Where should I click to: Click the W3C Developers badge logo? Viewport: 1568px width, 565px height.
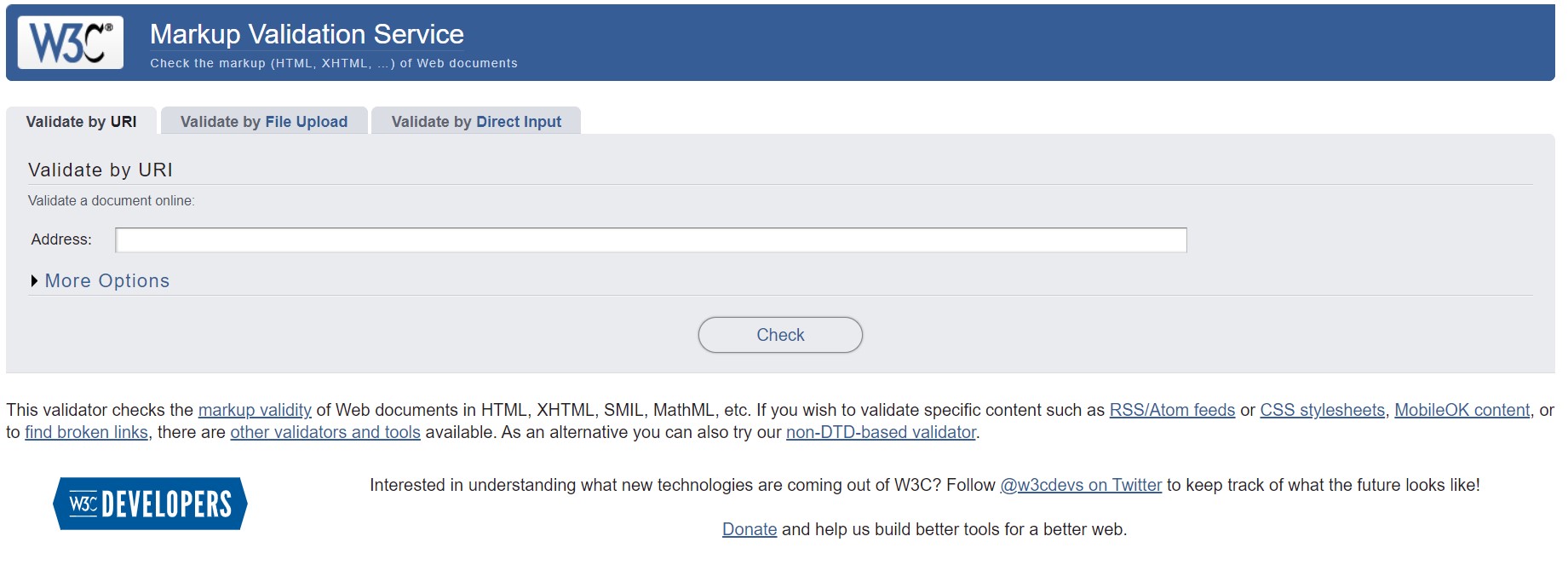[x=150, y=504]
